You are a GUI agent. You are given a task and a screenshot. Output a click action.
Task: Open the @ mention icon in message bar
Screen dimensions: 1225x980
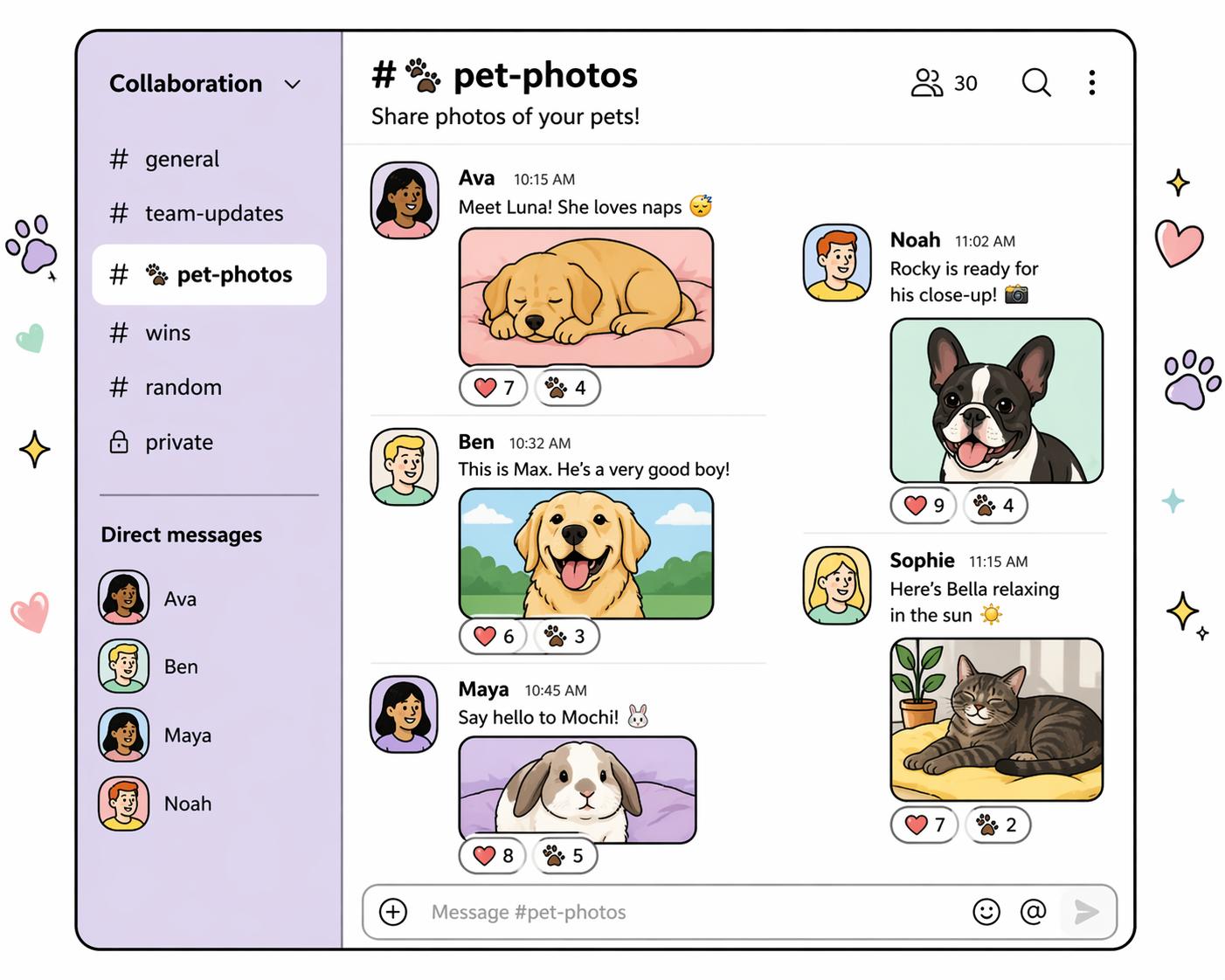click(x=1034, y=912)
